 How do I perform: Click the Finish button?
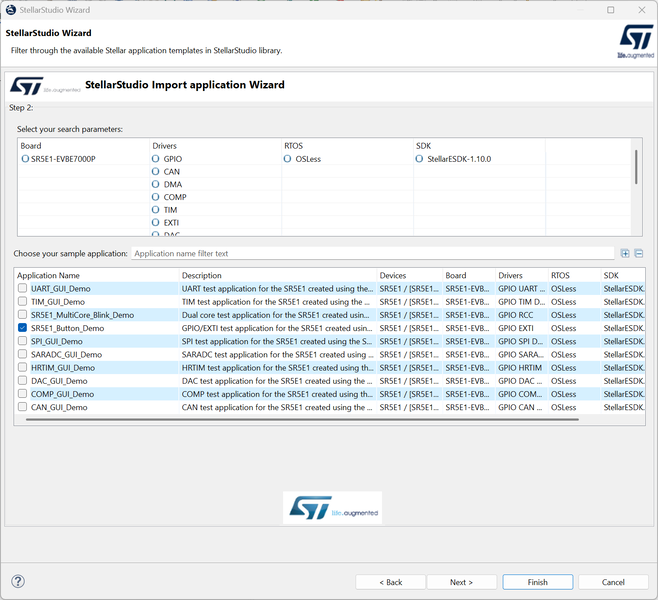(538, 582)
